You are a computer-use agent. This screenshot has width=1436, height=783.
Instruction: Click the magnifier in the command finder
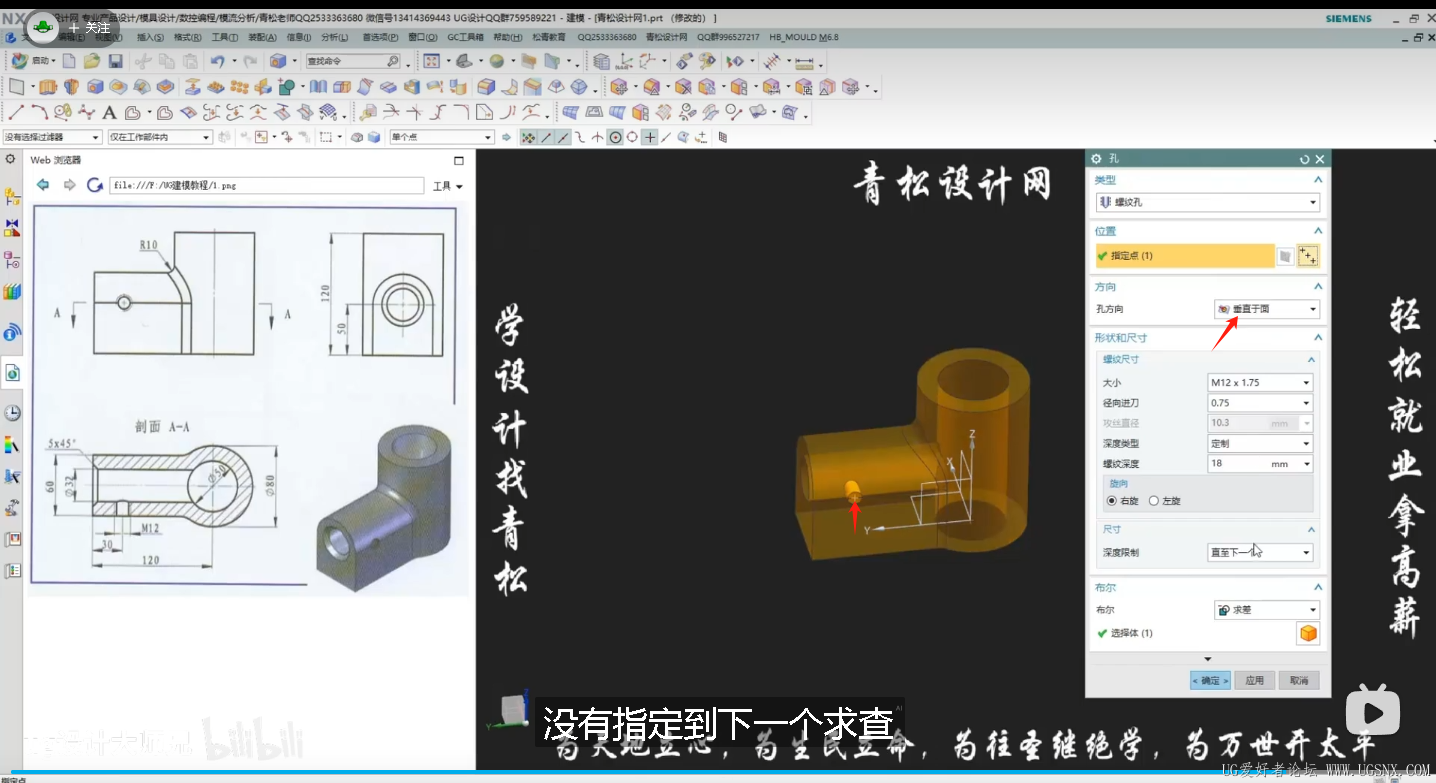click(392, 62)
